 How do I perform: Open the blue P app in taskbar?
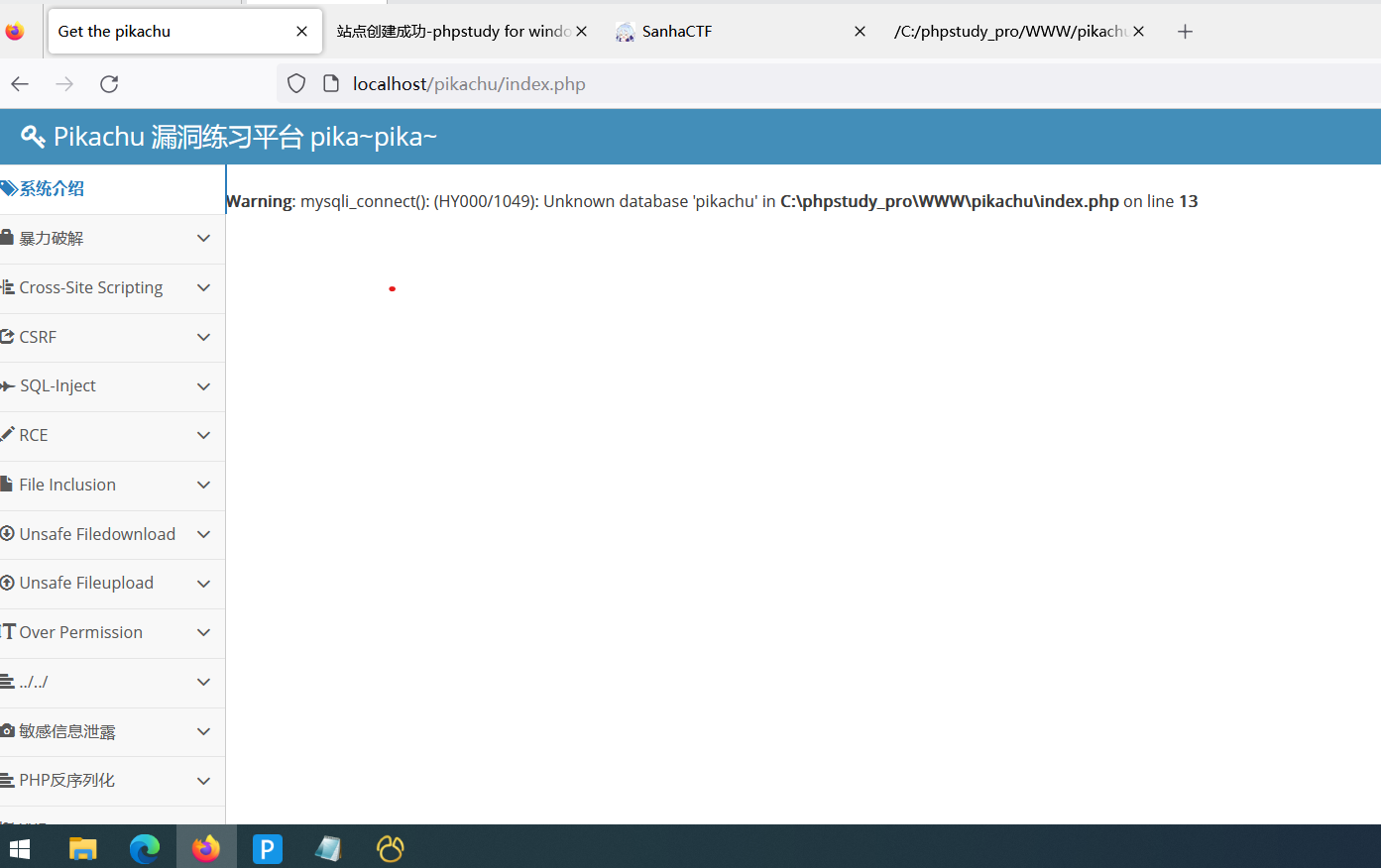[268, 848]
